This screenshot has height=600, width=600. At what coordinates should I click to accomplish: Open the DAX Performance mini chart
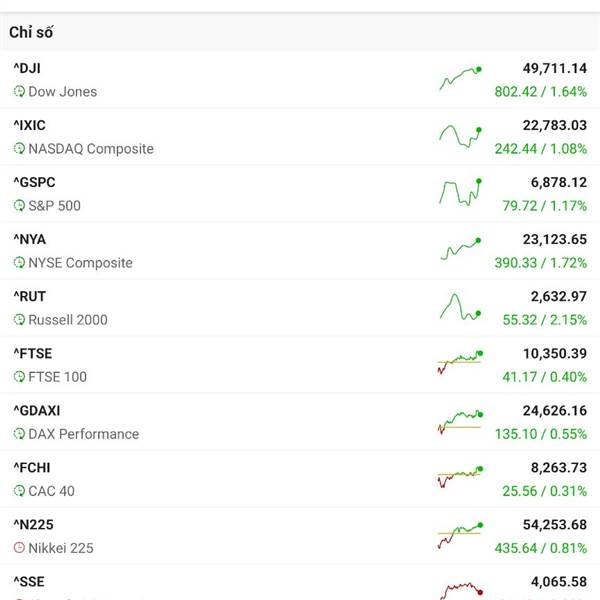point(460,421)
